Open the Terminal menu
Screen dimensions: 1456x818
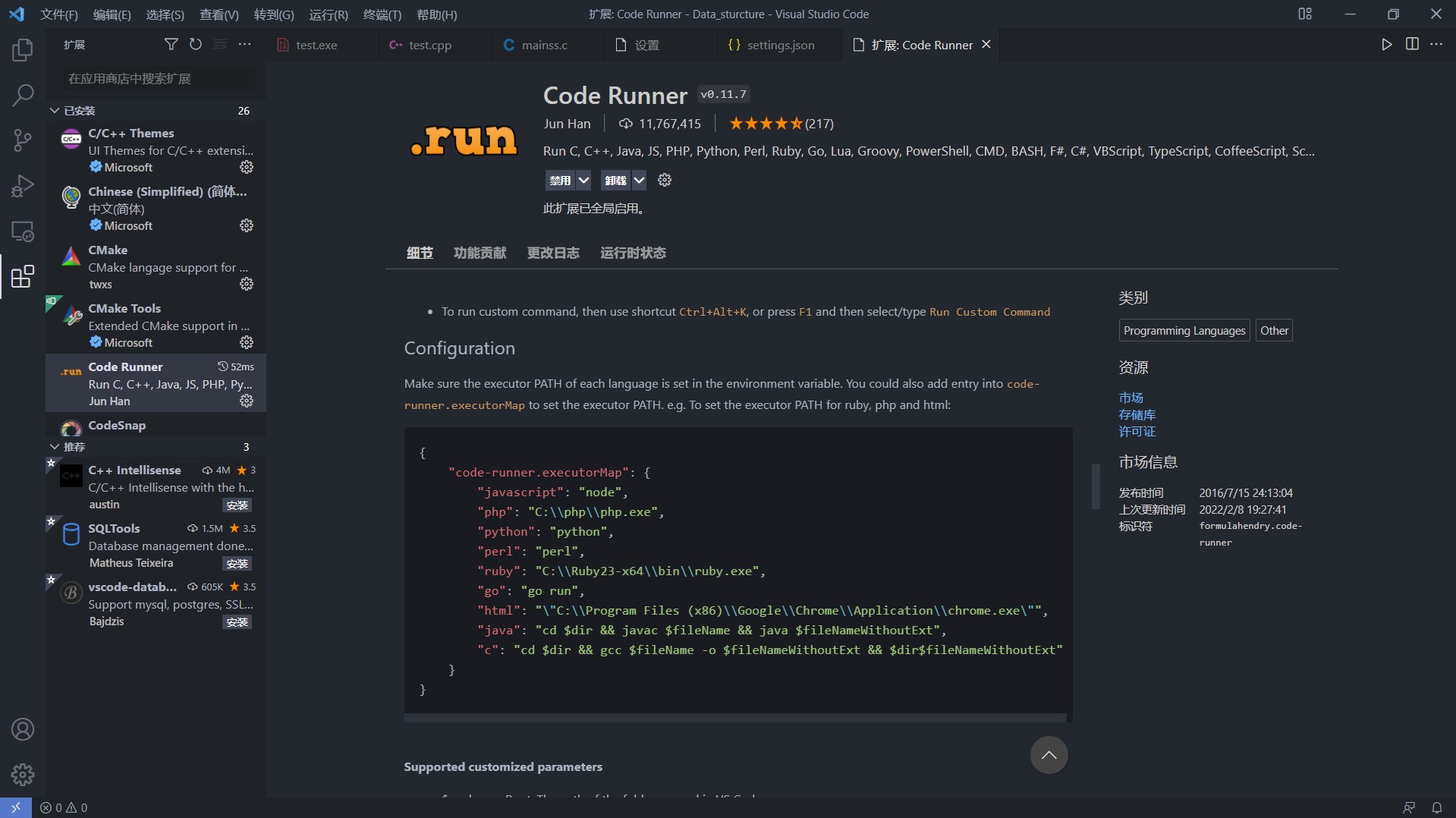[x=382, y=14]
